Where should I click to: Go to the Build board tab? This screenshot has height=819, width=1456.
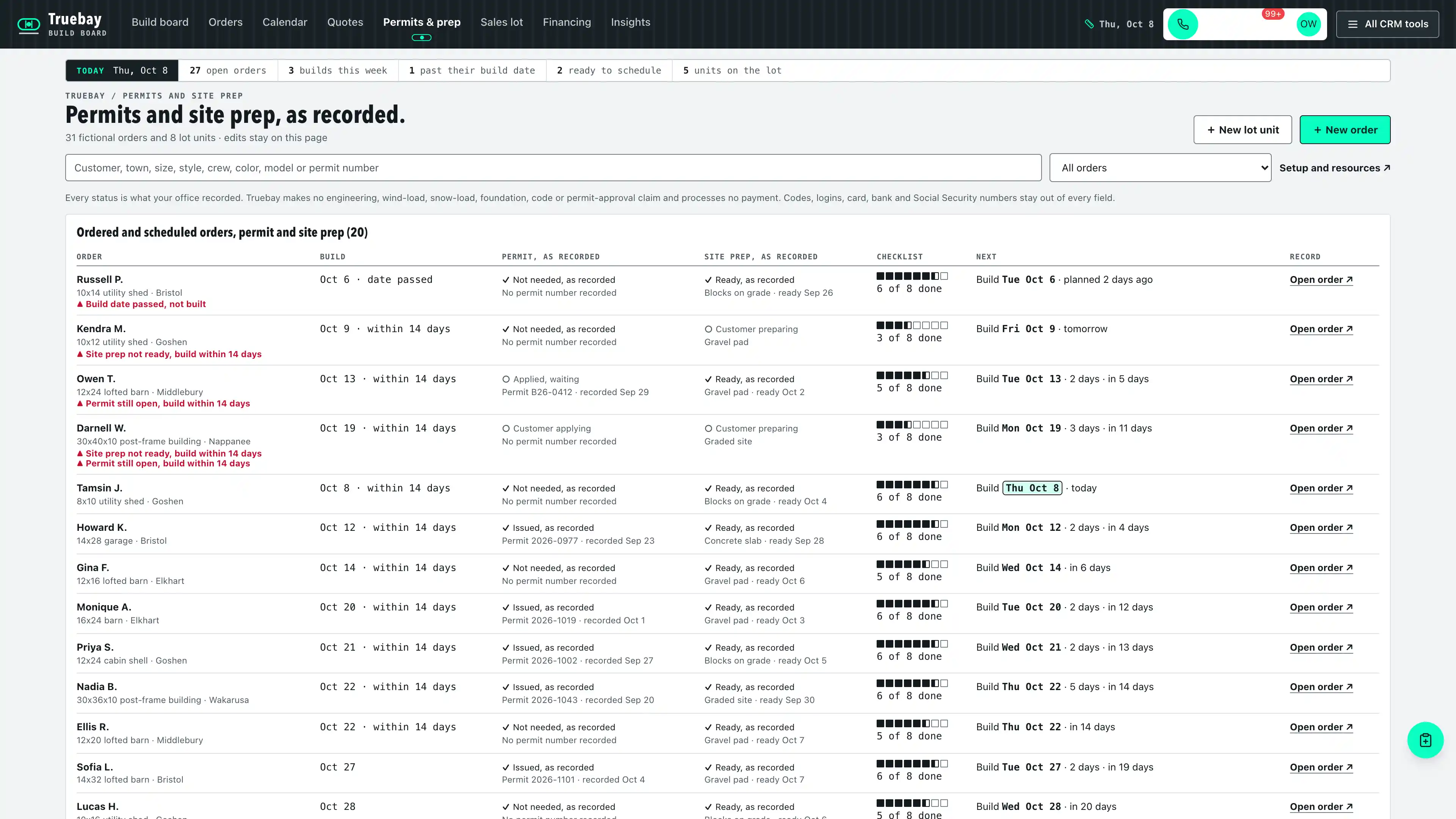[160, 22]
